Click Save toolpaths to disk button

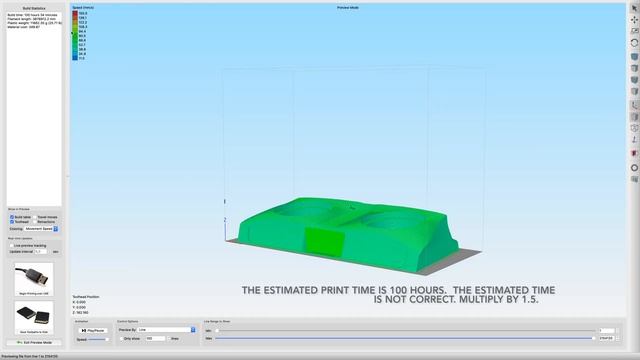[x=34, y=318]
